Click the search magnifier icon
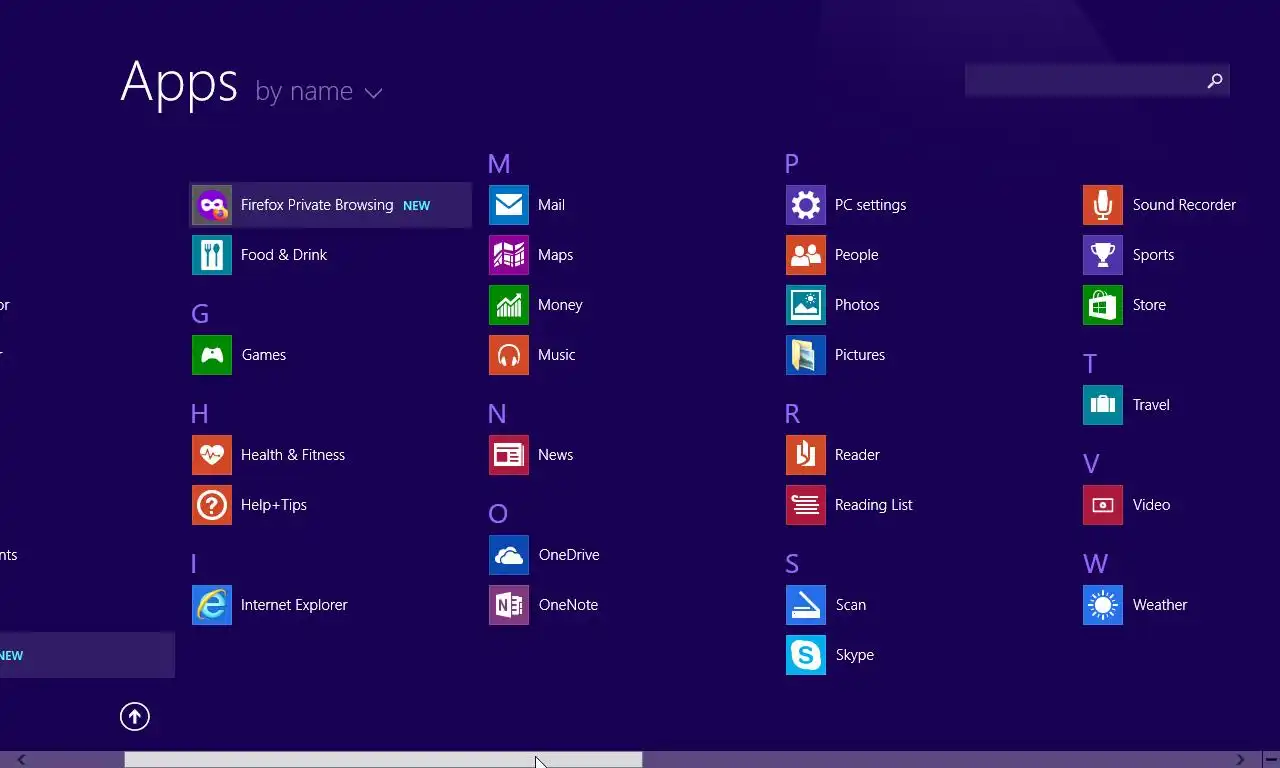 tap(1215, 81)
